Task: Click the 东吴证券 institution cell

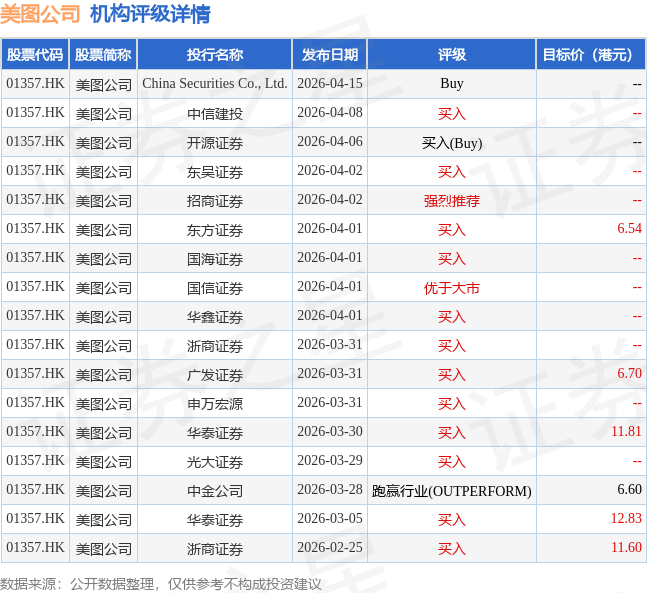Action: point(215,172)
